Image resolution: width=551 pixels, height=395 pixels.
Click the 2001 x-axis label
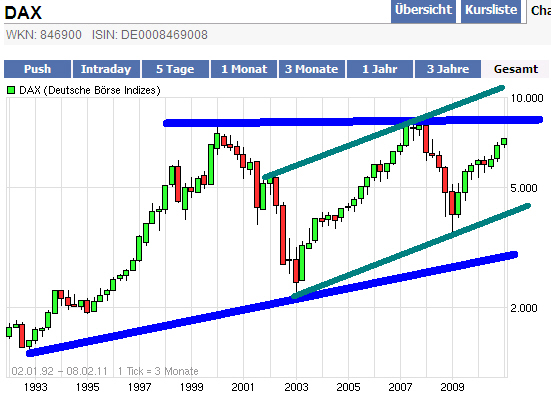click(x=243, y=387)
